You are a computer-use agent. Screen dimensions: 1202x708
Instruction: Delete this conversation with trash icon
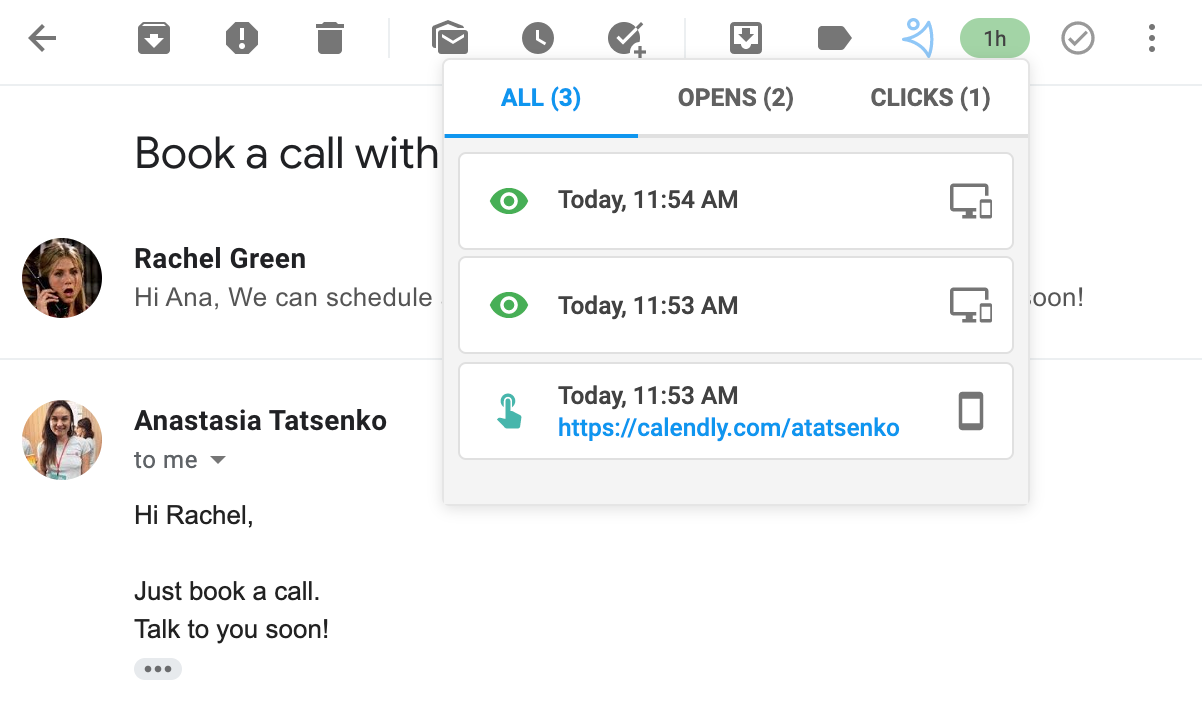329,39
